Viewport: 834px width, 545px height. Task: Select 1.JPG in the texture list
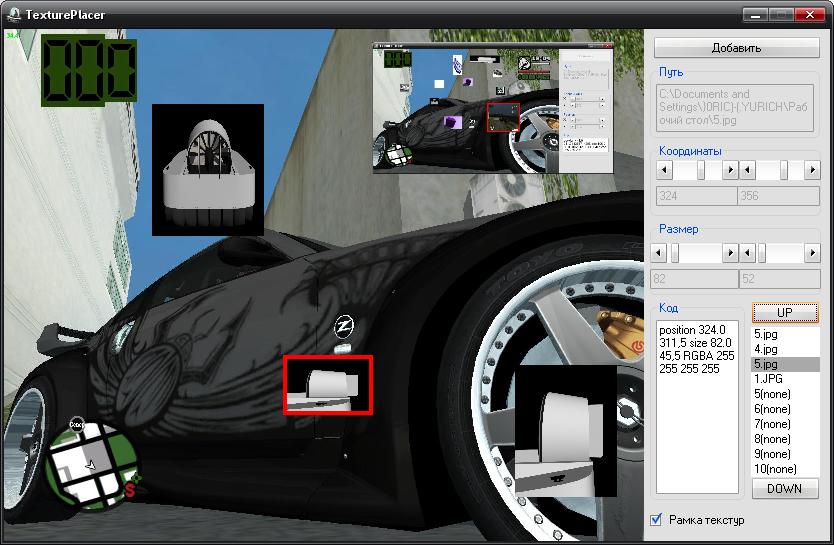coord(785,379)
